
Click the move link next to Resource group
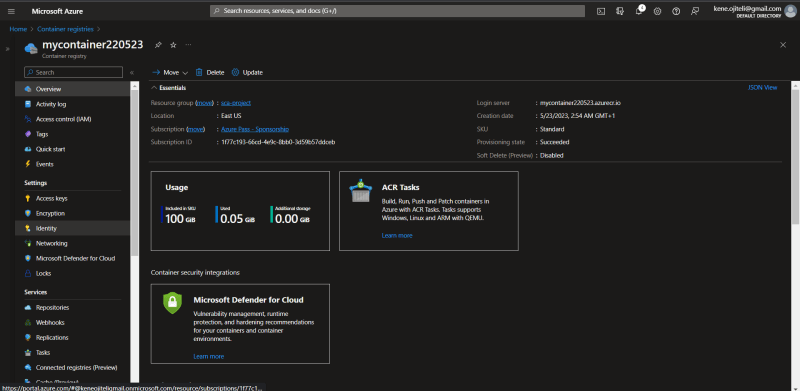pyautogui.click(x=205, y=103)
